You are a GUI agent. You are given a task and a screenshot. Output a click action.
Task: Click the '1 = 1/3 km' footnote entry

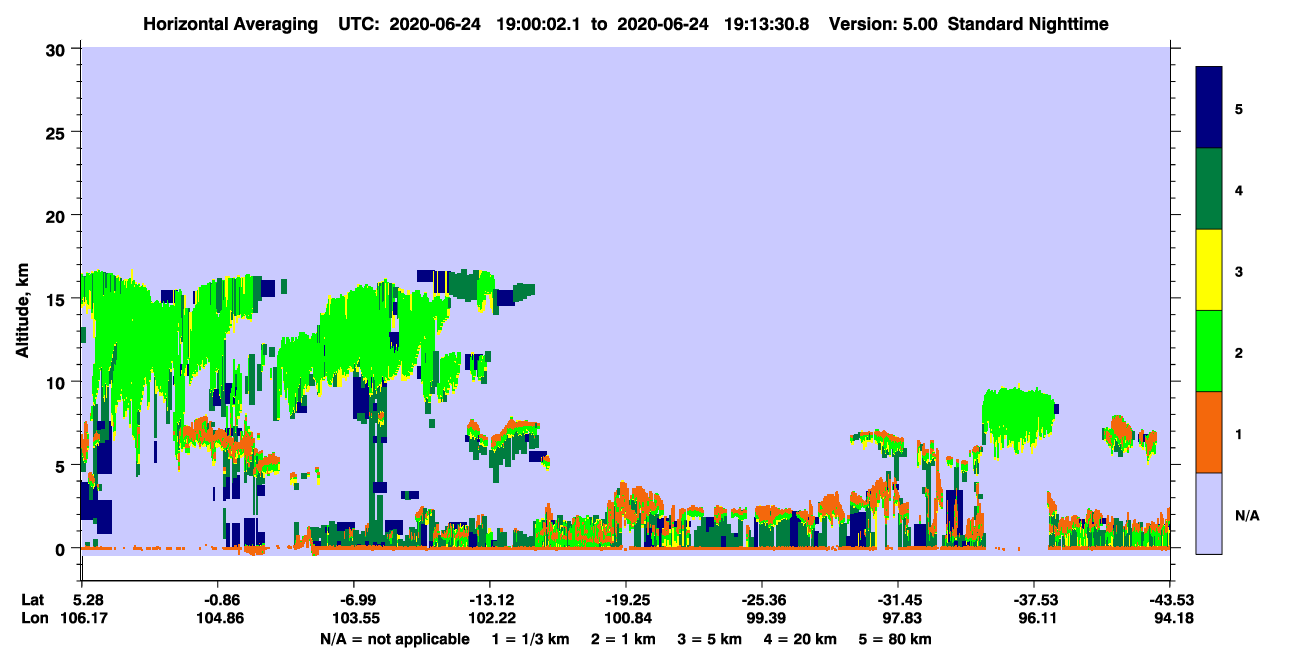point(529,639)
